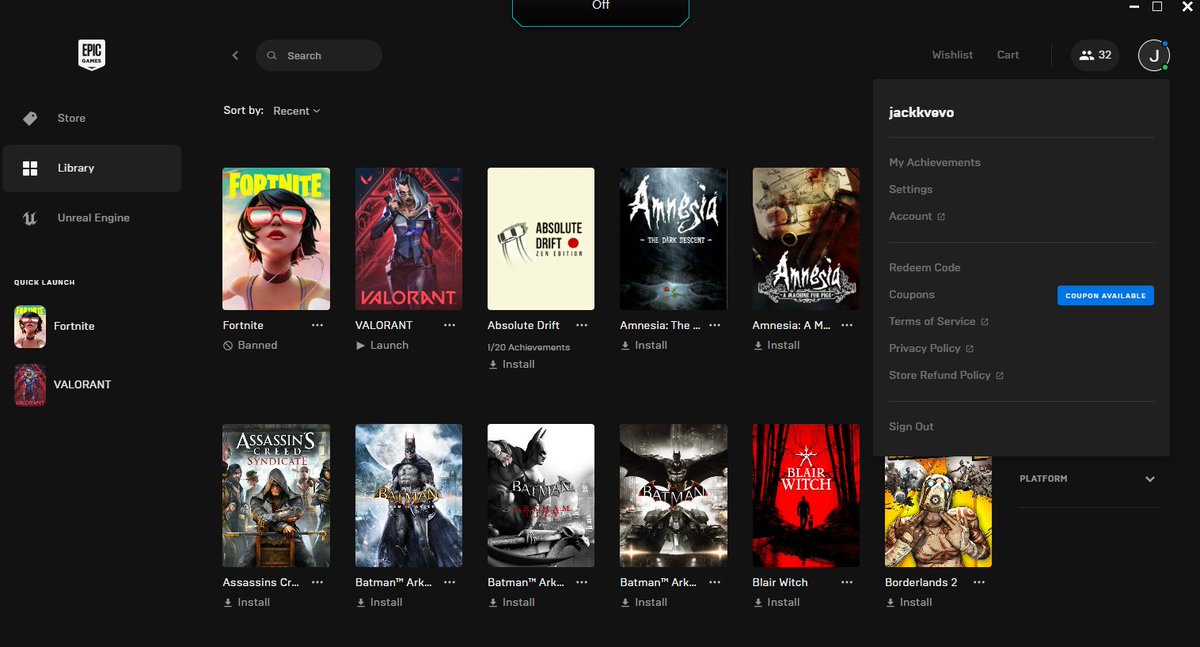1200x647 pixels.
Task: Open My Achievements from account menu
Action: coord(934,162)
